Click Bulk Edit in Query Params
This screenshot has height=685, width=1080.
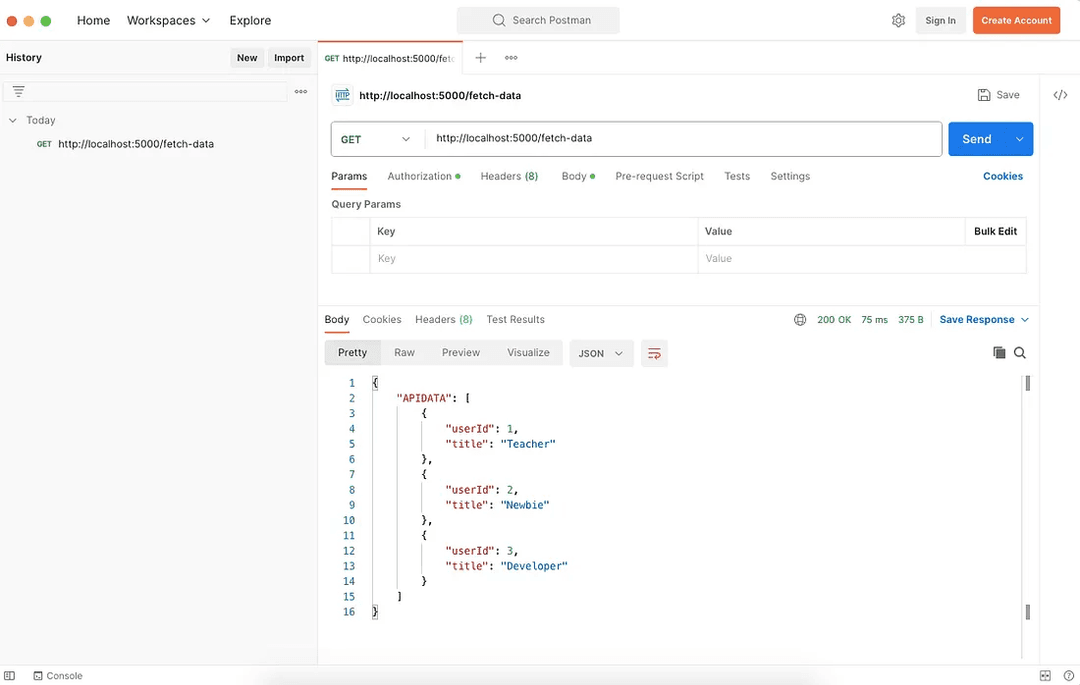point(995,231)
